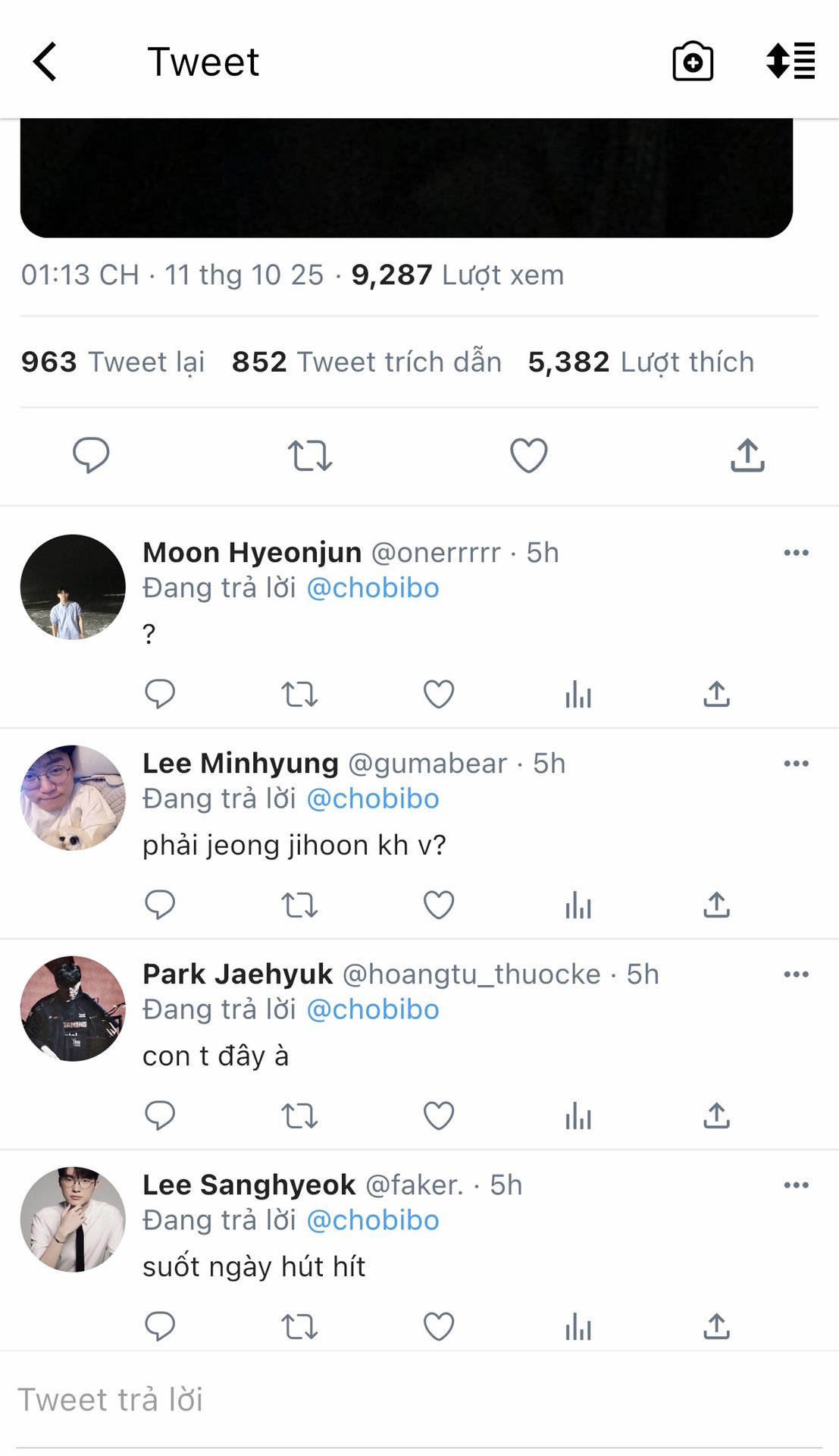
Task: Open the camera add-photo icon
Action: 693,61
